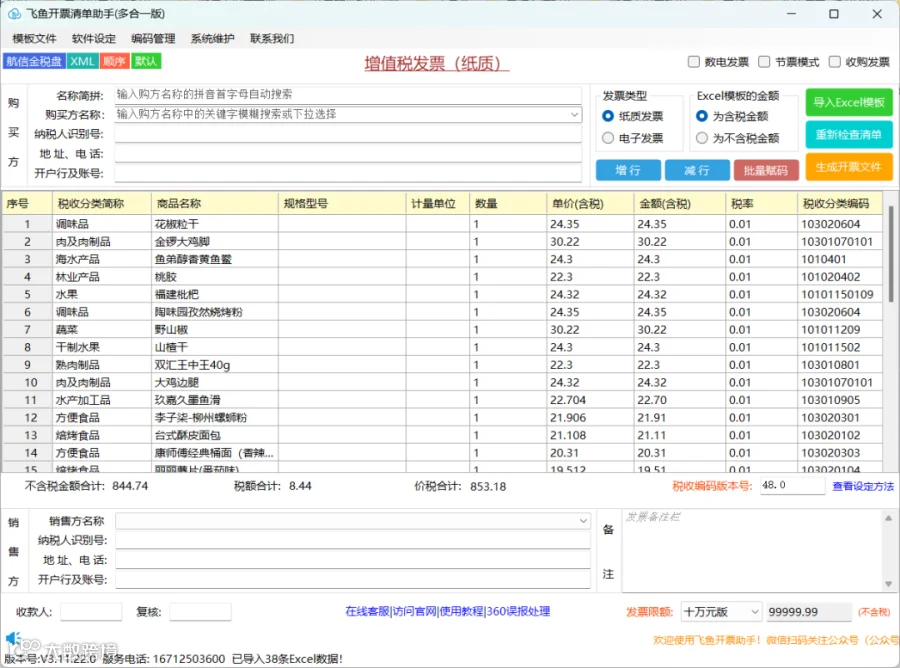Click the green 默认 toolbar tag

(146, 61)
